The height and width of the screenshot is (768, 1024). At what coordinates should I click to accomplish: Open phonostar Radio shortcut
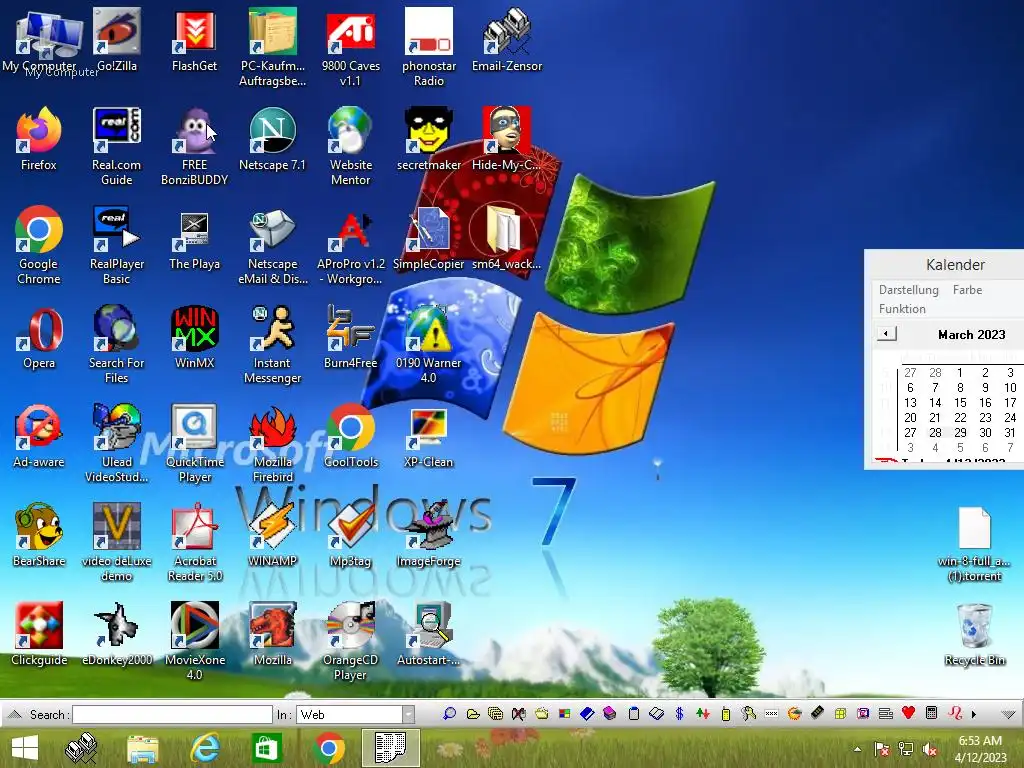point(428,48)
